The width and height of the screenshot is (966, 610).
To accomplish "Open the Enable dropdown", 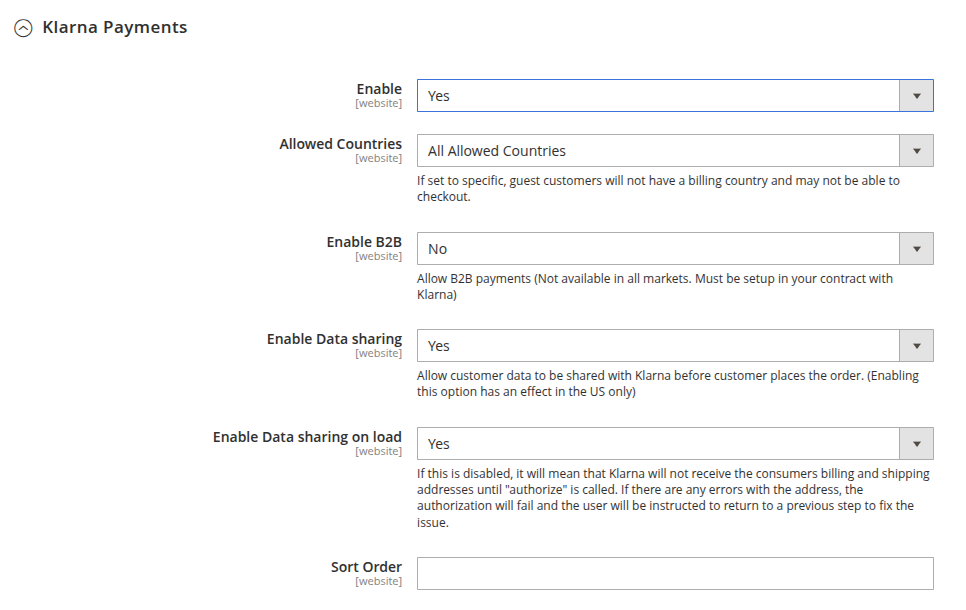I will coord(675,96).
